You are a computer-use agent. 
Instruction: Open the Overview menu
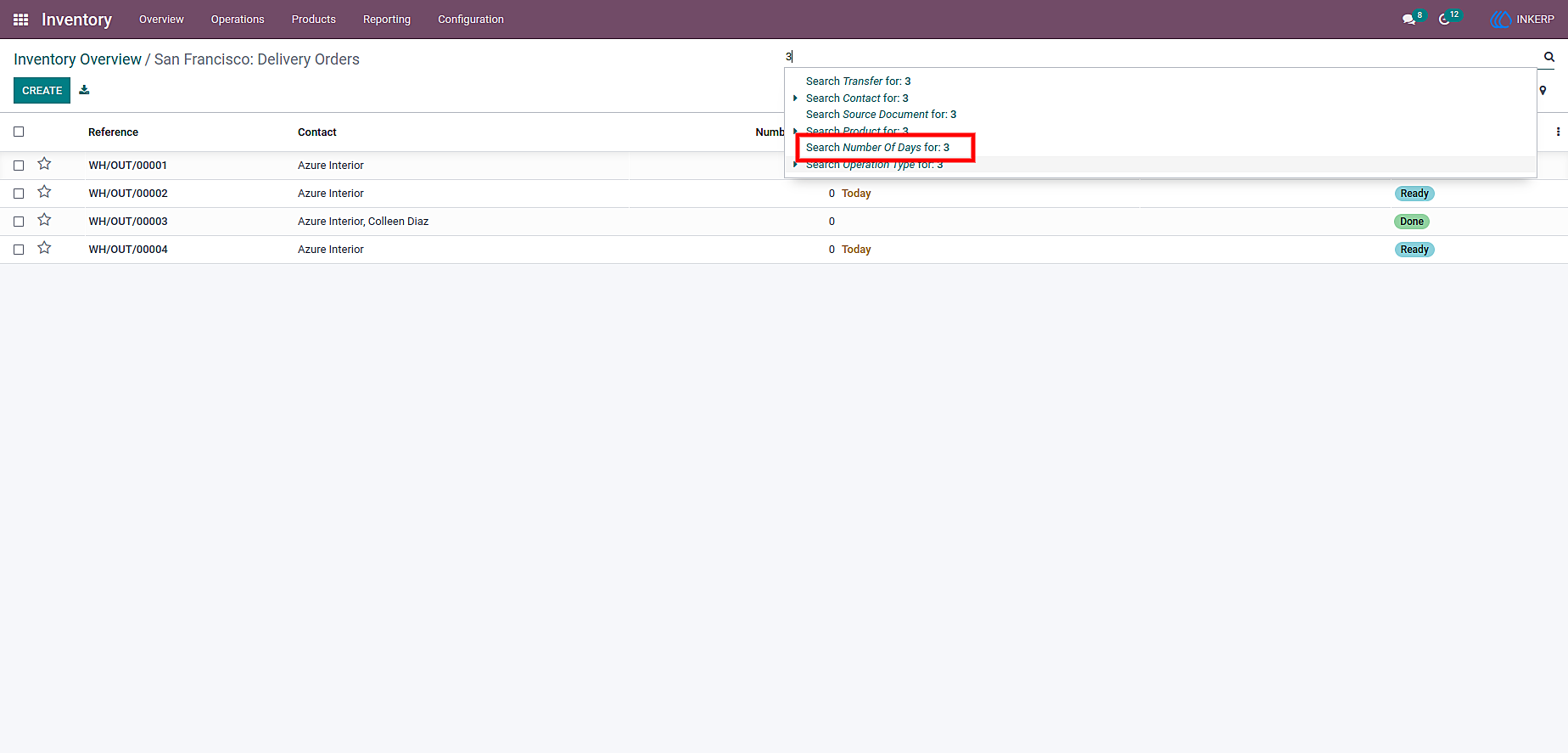tap(161, 20)
